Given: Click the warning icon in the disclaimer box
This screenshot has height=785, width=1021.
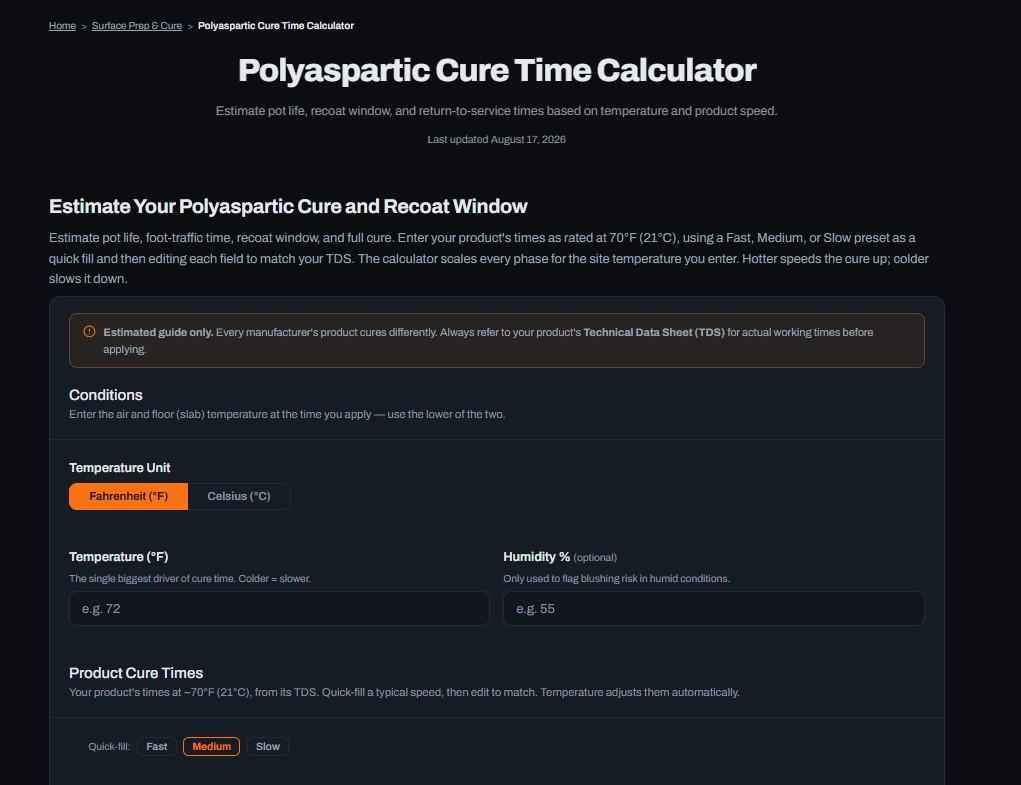Looking at the screenshot, I should tap(89, 331).
